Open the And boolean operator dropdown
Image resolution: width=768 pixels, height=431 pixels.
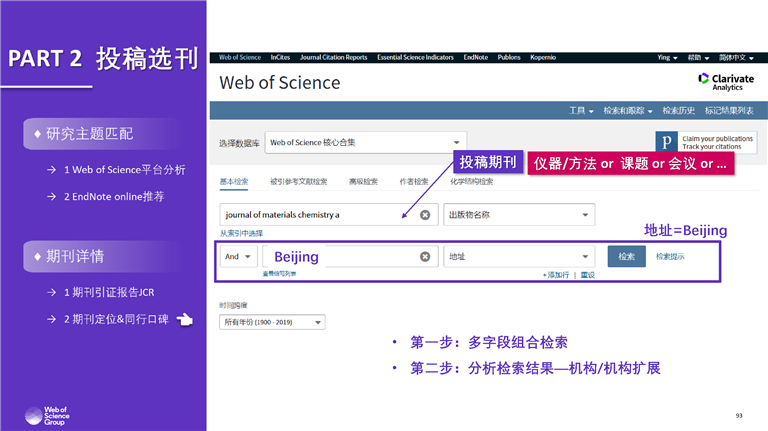[238, 256]
